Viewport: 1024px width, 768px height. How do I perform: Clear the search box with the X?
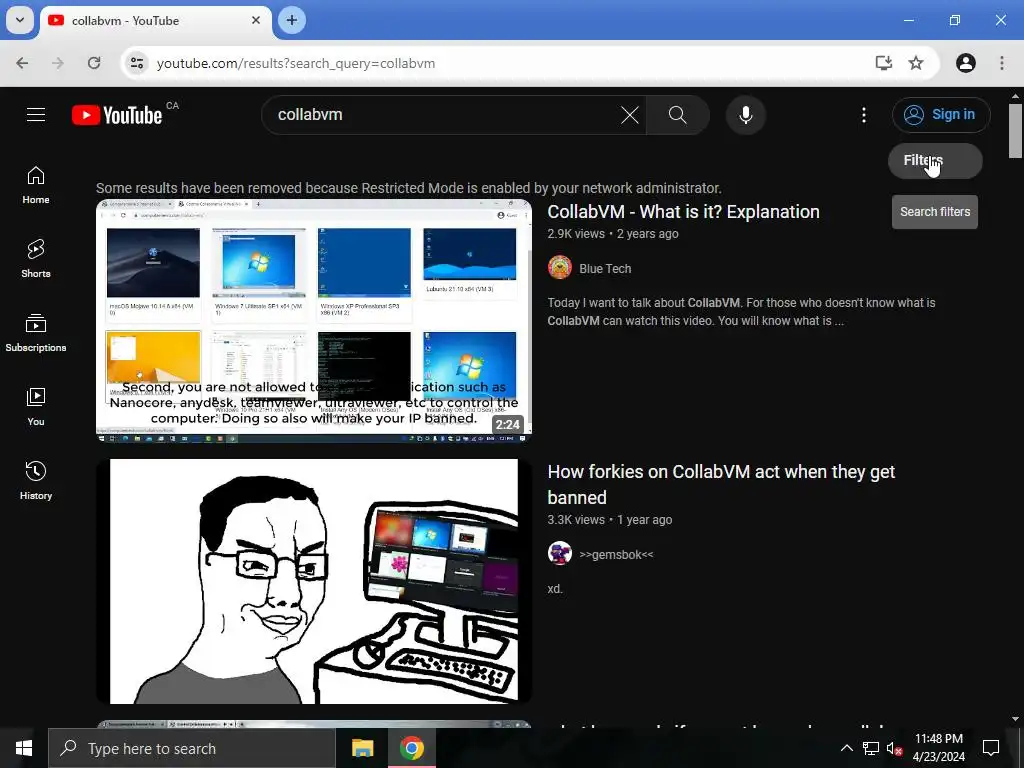click(630, 116)
